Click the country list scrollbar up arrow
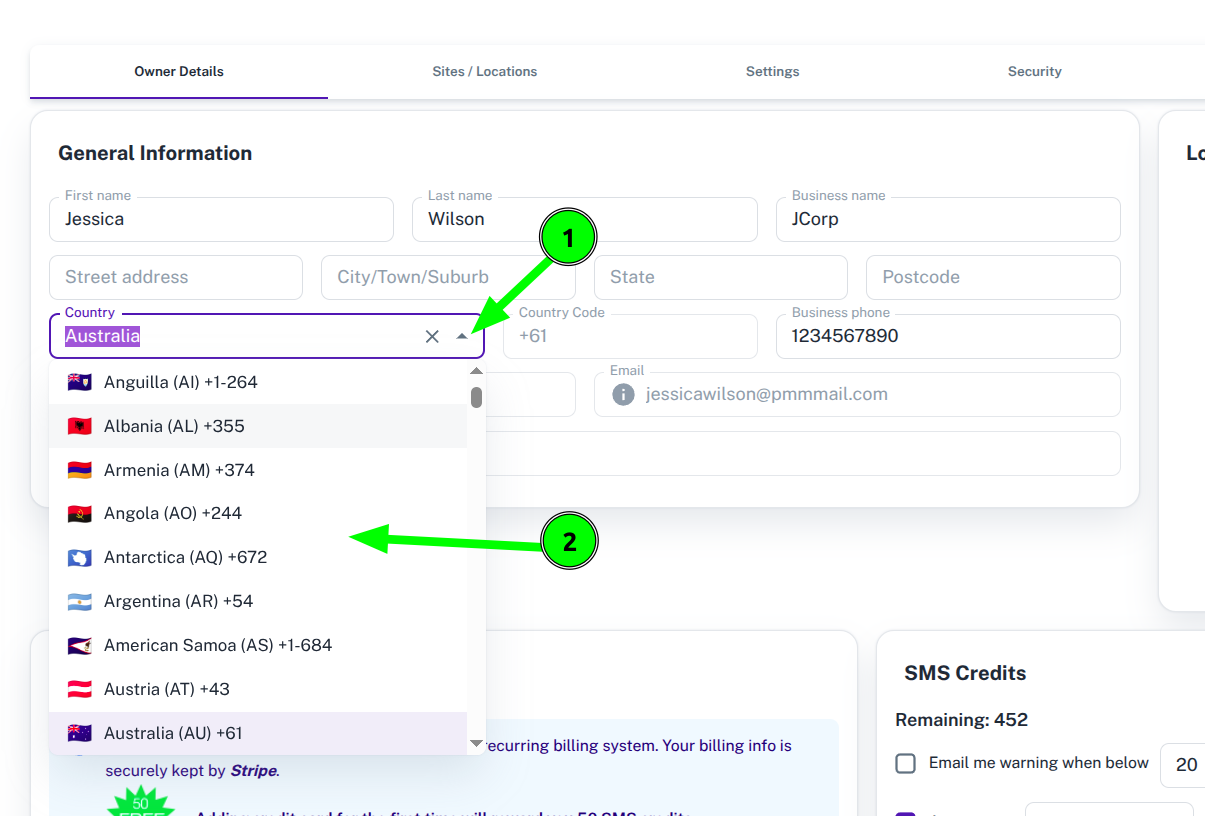Image resolution: width=1205 pixels, height=816 pixels. [477, 371]
